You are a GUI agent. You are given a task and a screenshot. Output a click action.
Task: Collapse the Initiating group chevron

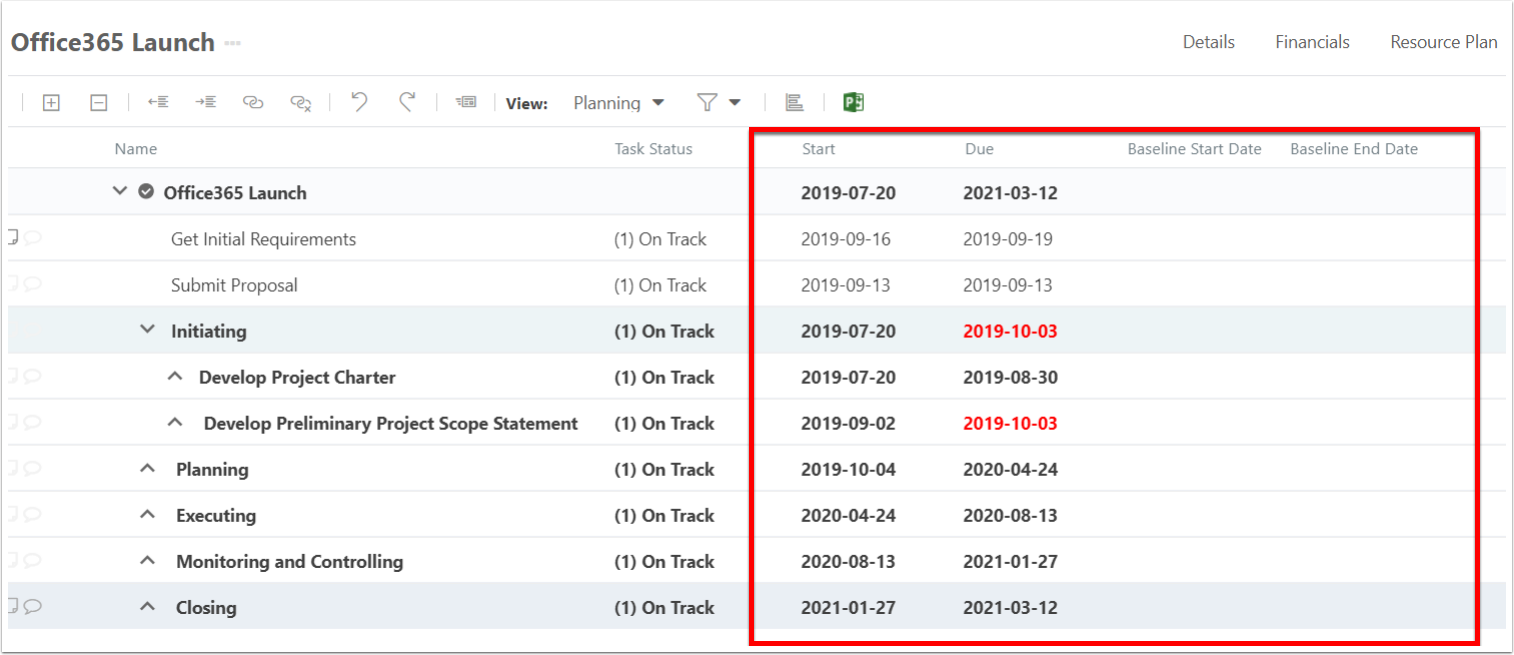148,329
